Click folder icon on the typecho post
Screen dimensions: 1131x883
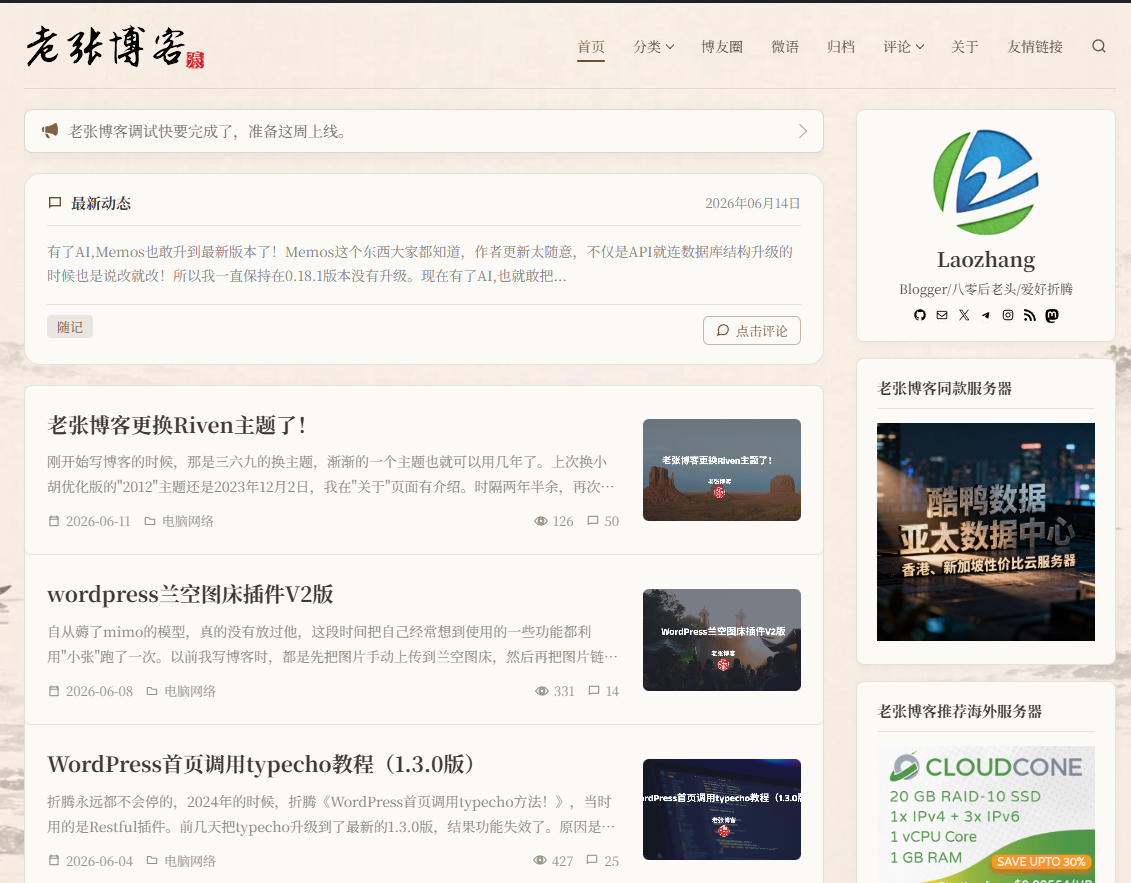point(152,860)
